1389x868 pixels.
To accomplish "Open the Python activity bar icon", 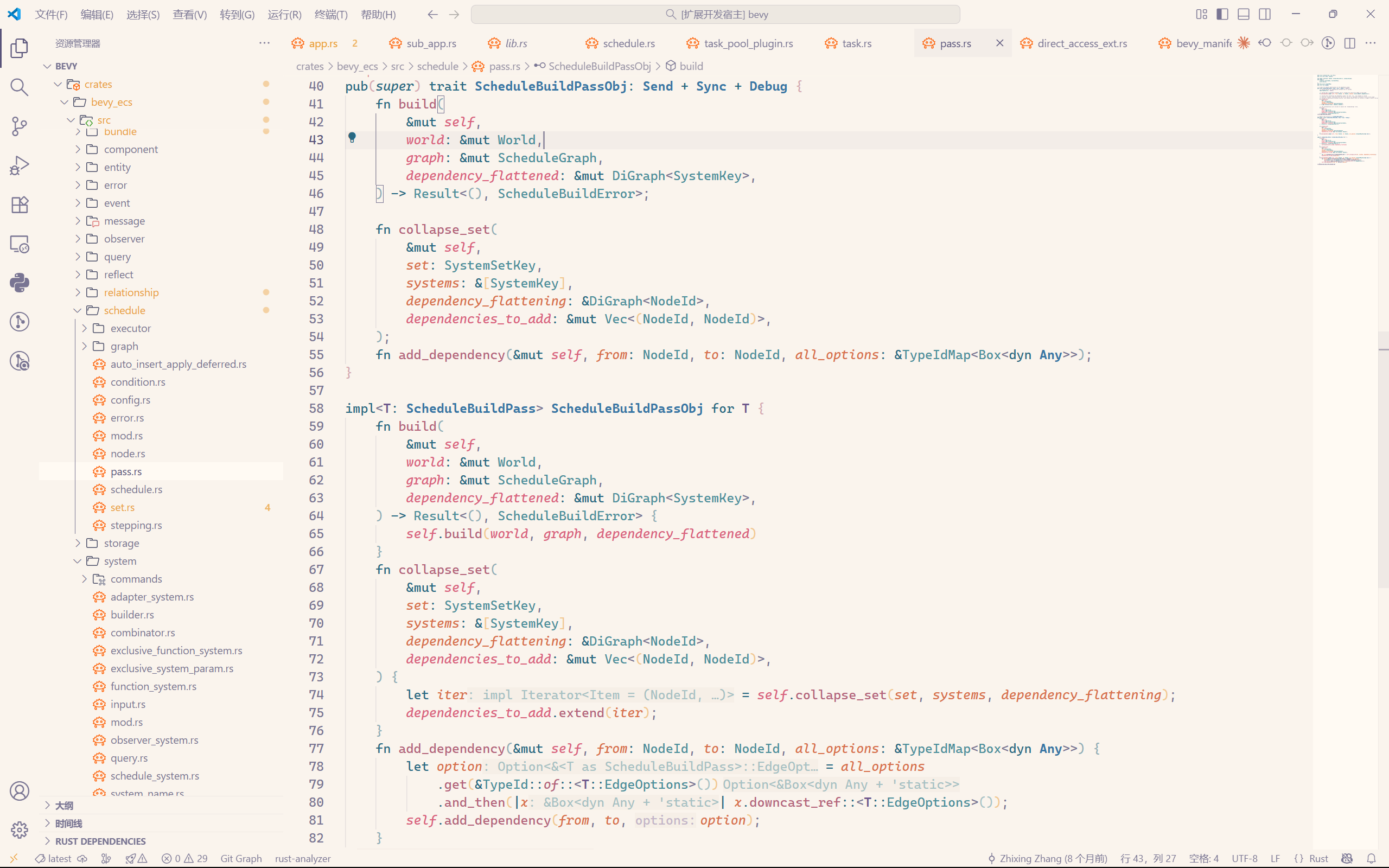I will (20, 283).
